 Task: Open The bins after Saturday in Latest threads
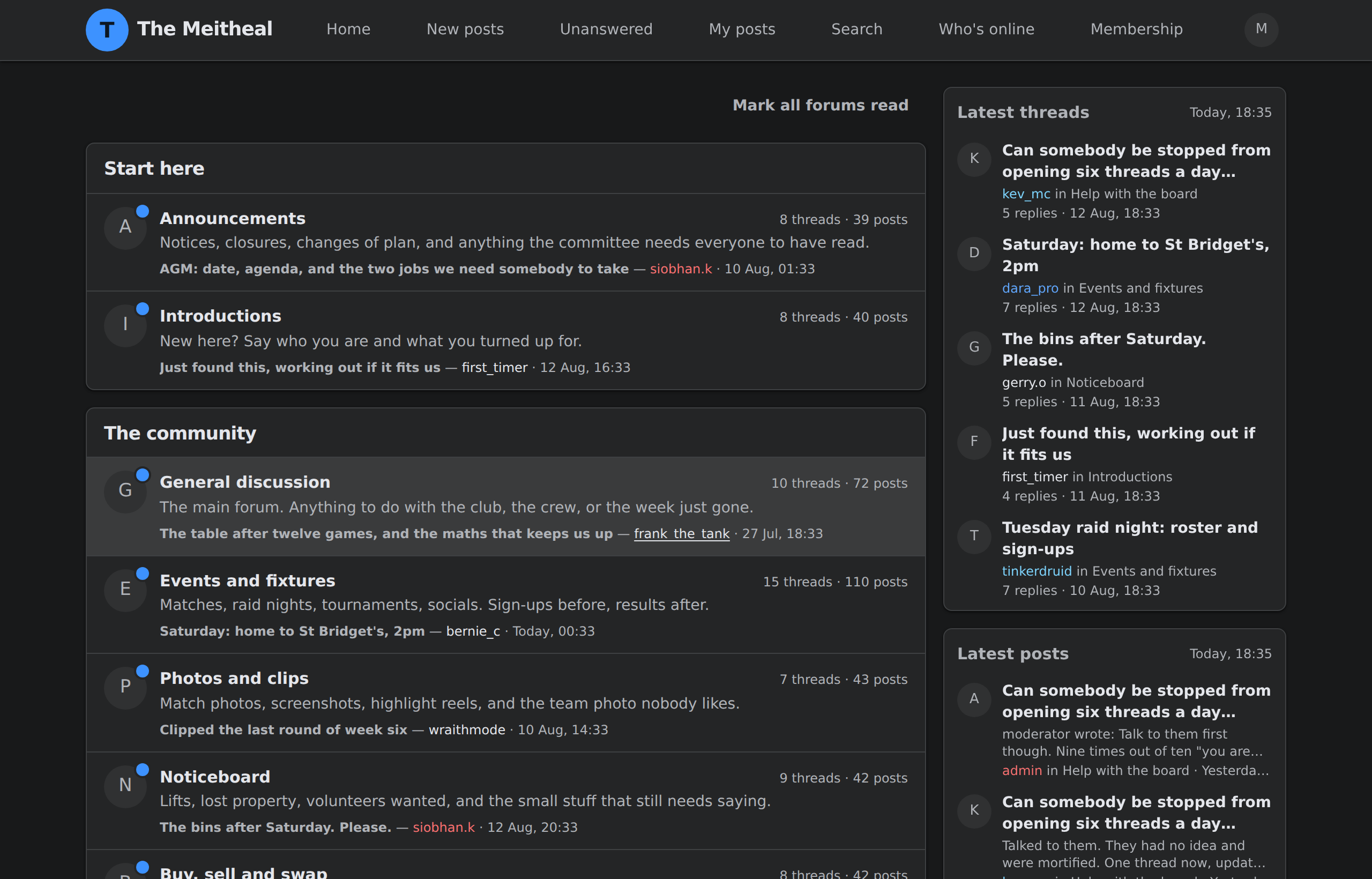point(1104,349)
